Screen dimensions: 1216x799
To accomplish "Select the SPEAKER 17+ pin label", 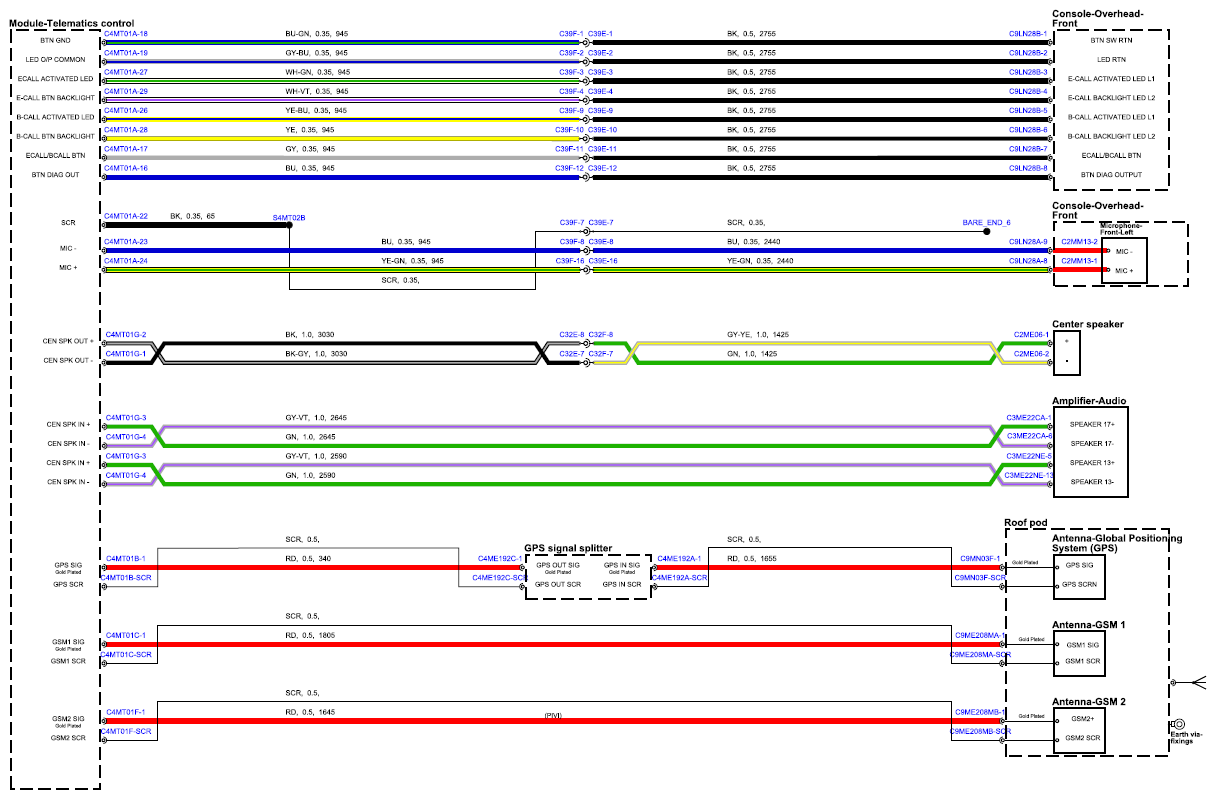I will coord(1091,424).
